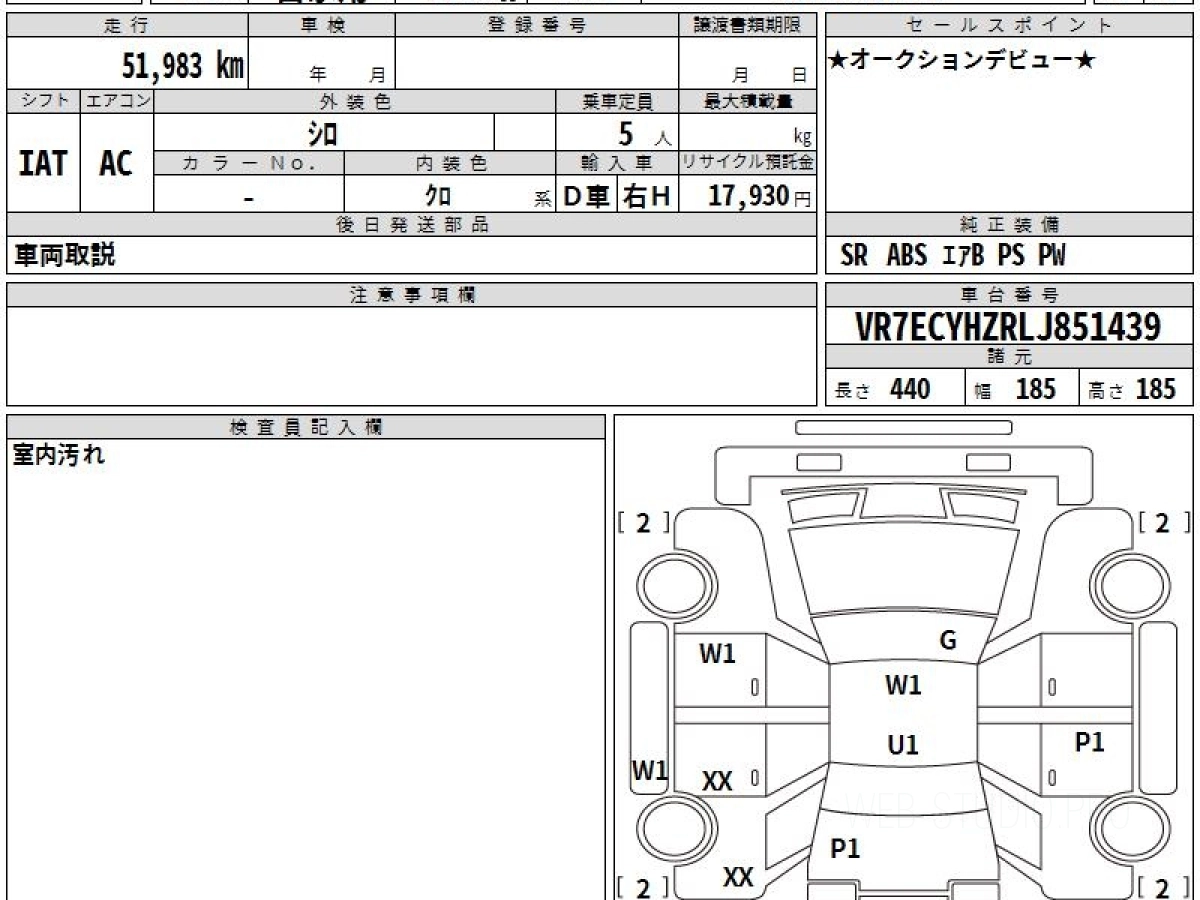Select SR in the equipment list

pos(855,256)
